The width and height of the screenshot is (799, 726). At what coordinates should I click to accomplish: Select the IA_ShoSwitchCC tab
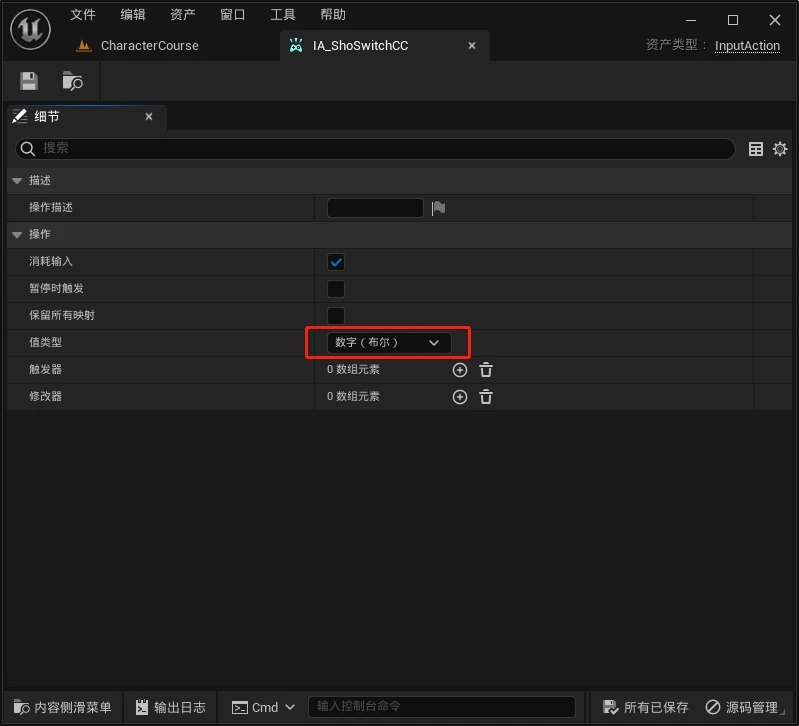pyautogui.click(x=385, y=45)
